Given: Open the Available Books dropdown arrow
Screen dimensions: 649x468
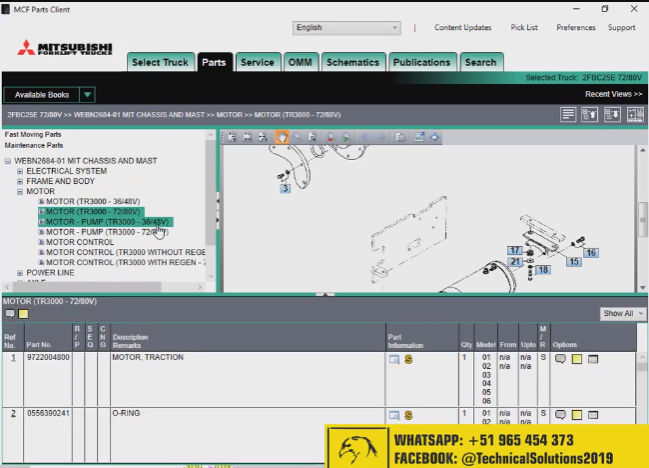Looking at the screenshot, I should pyautogui.click(x=87, y=95).
